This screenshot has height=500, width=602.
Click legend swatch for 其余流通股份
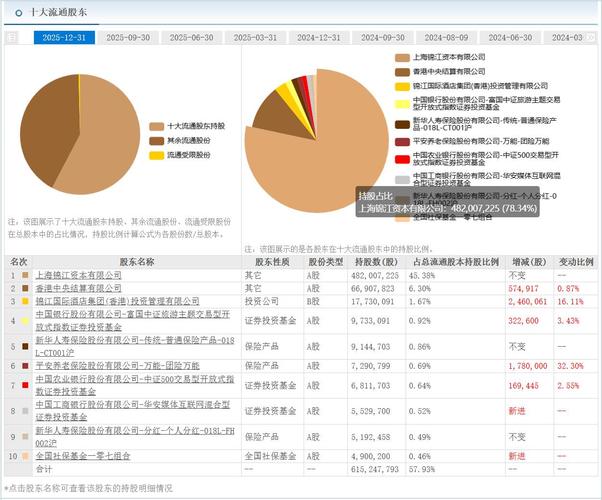tap(157, 141)
